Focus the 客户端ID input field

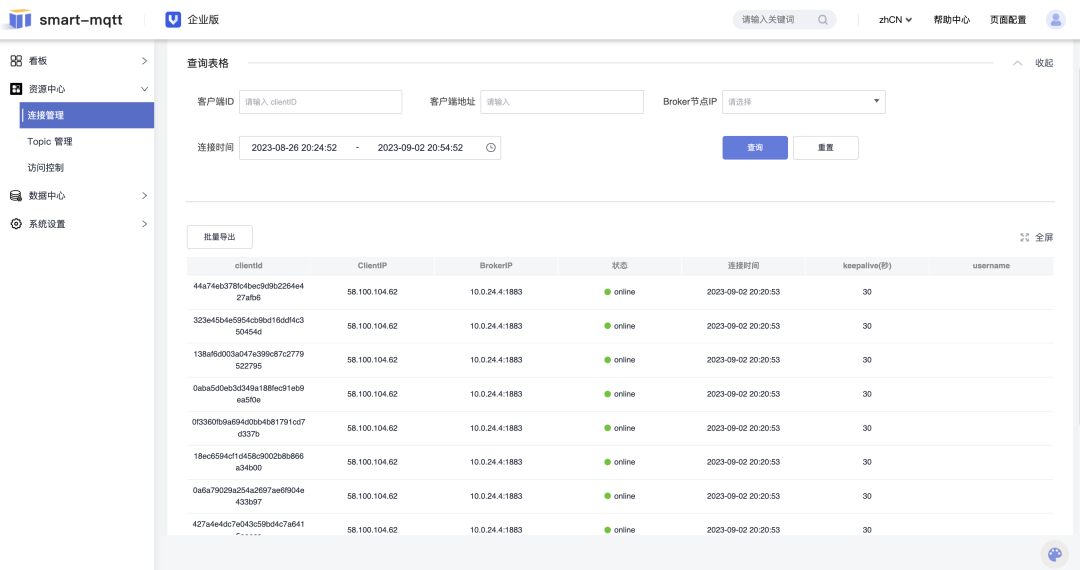point(320,102)
